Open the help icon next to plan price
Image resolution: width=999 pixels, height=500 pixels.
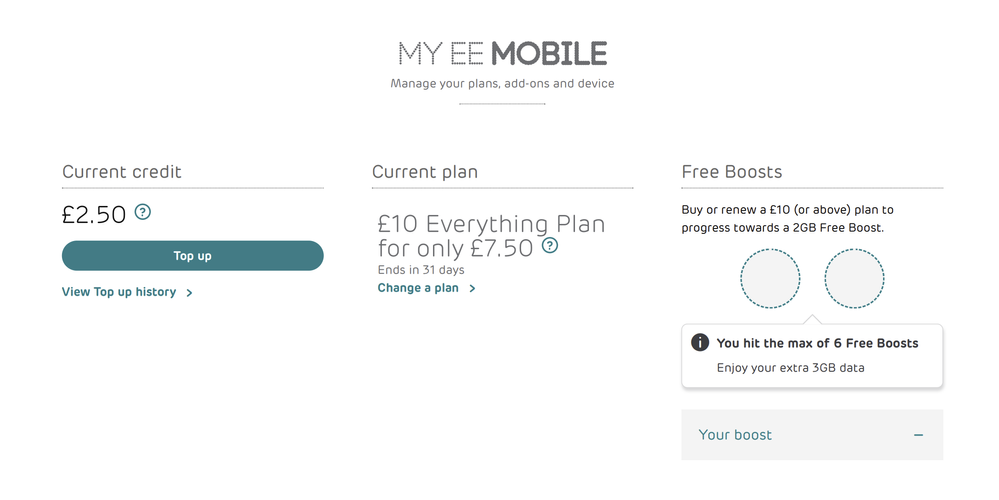(x=550, y=245)
